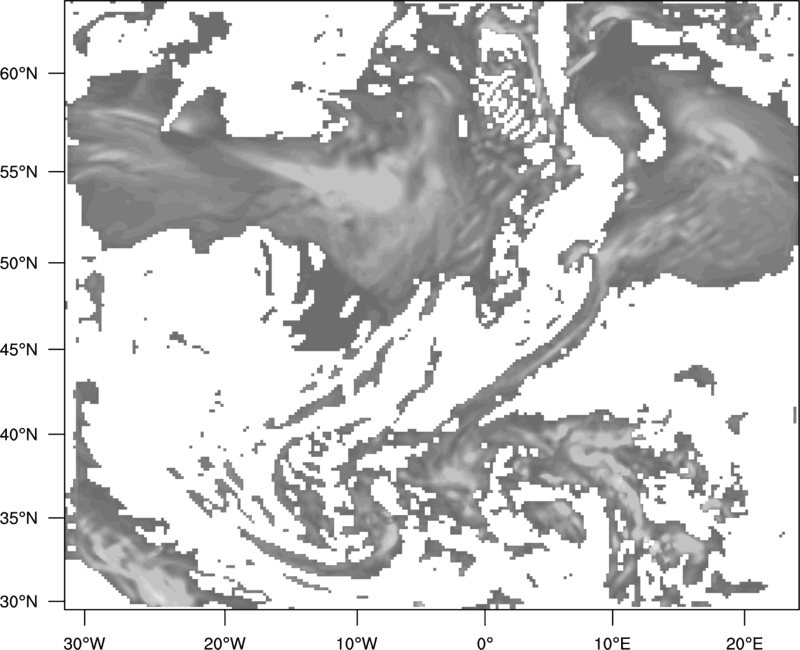Click the 35°N latitude label

tap(19, 518)
